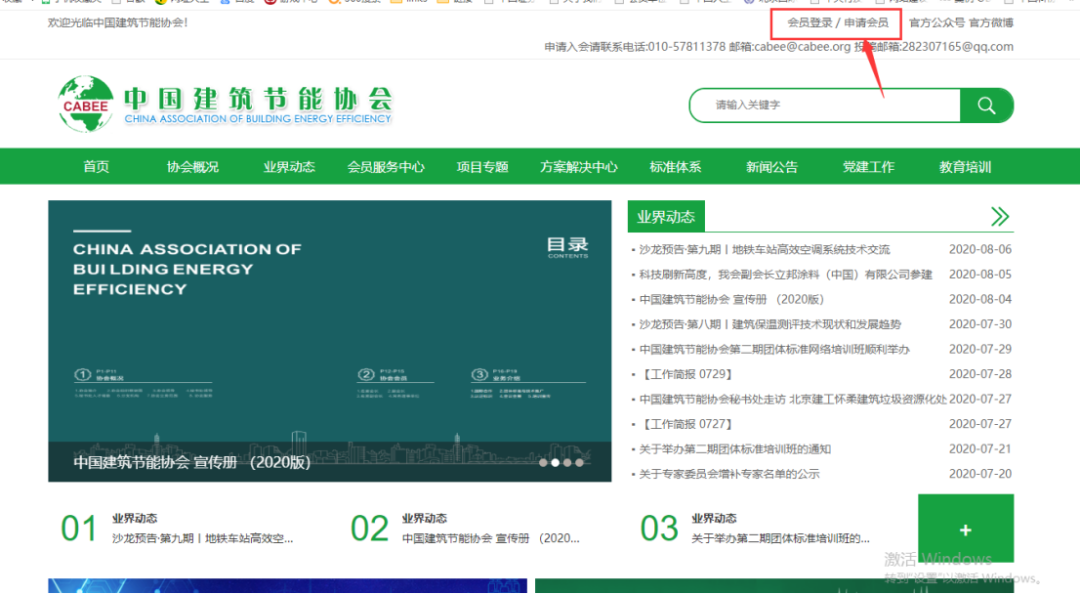This screenshot has width=1080, height=594.
Task: Select the first carousel dot indicator
Action: 543,462
